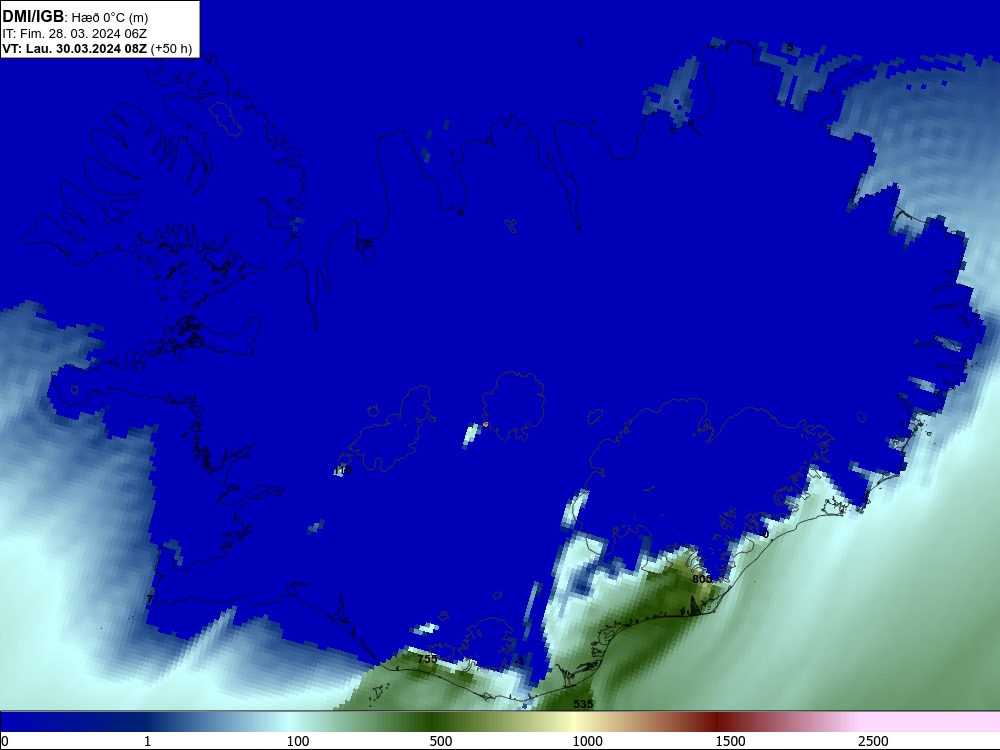
Task: Click the map value '535'
Action: point(583,704)
